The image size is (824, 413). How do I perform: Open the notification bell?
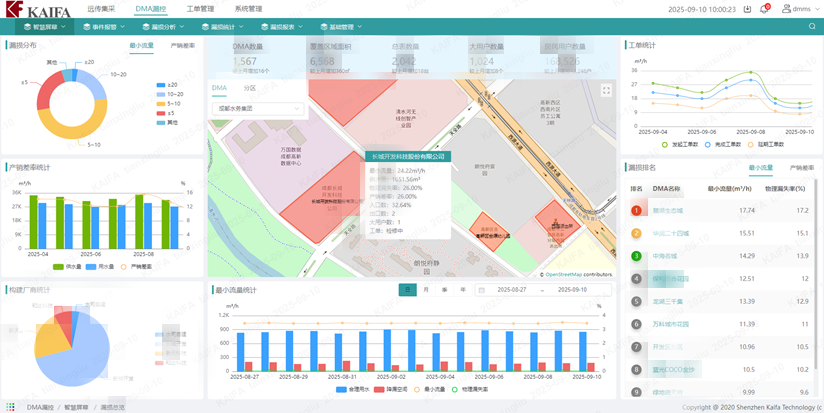pos(765,9)
